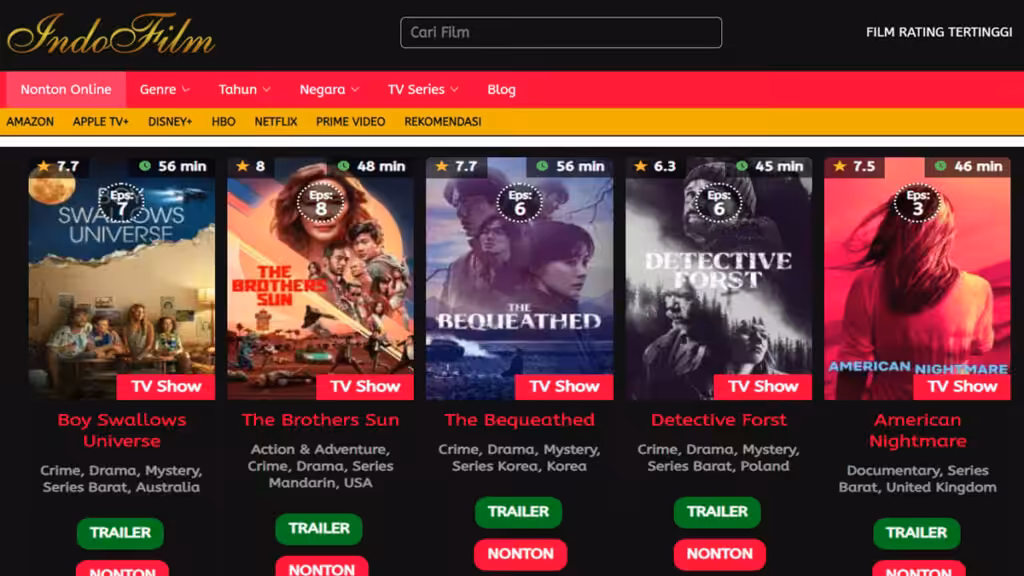
Task: Click the Cari Film search field
Action: pos(561,33)
